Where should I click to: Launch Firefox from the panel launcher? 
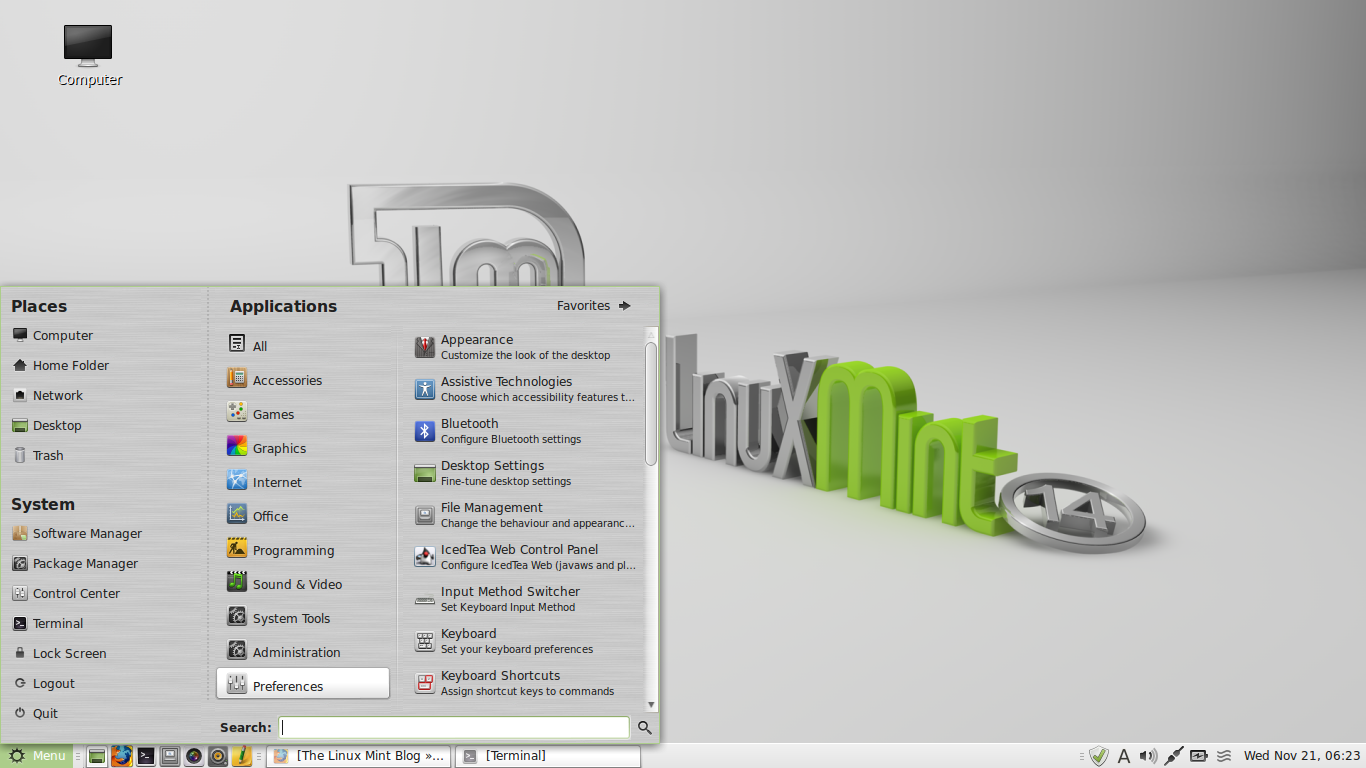pyautogui.click(x=122, y=756)
